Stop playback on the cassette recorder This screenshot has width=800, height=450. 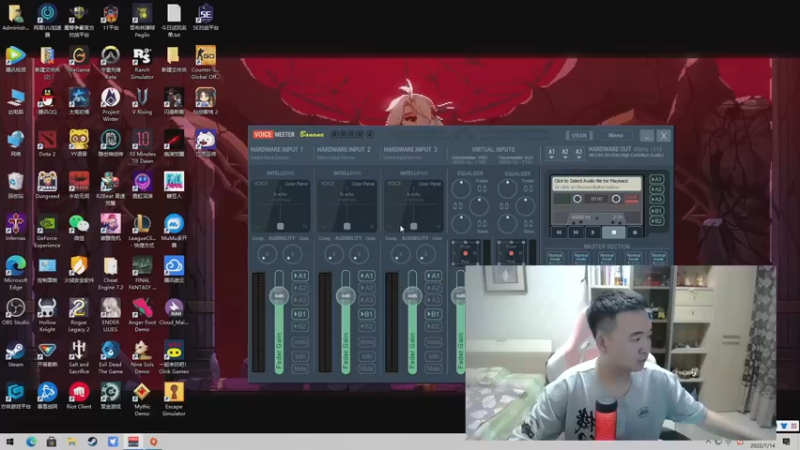click(x=613, y=233)
